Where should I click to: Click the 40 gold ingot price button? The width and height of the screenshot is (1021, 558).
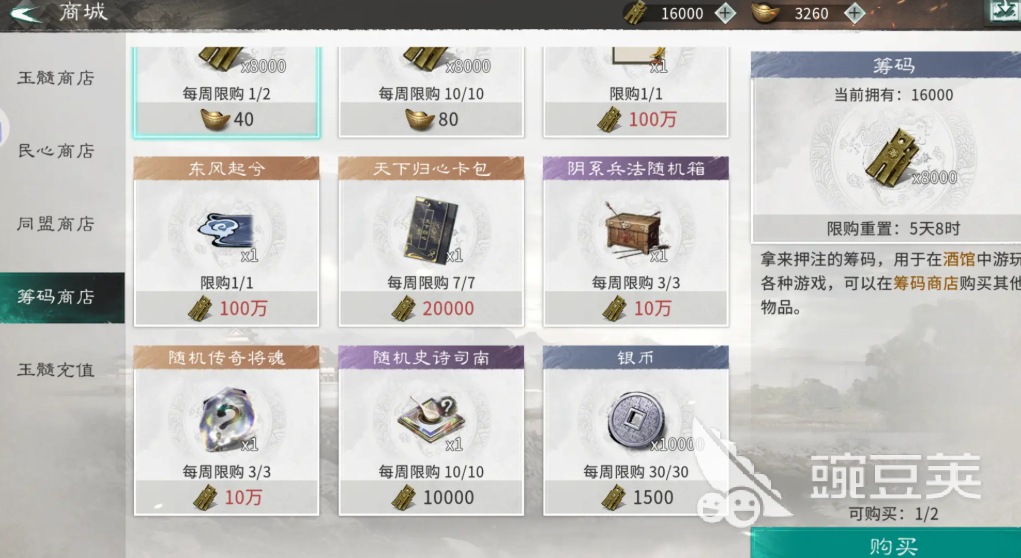[x=227, y=119]
